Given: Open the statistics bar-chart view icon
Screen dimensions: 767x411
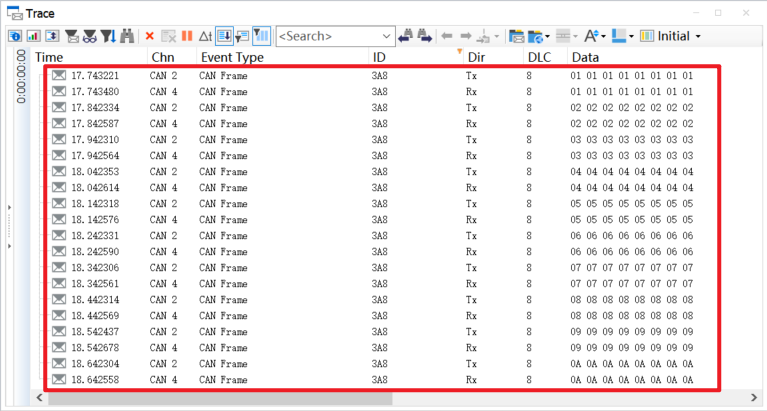Looking at the screenshot, I should pyautogui.click(x=33, y=36).
